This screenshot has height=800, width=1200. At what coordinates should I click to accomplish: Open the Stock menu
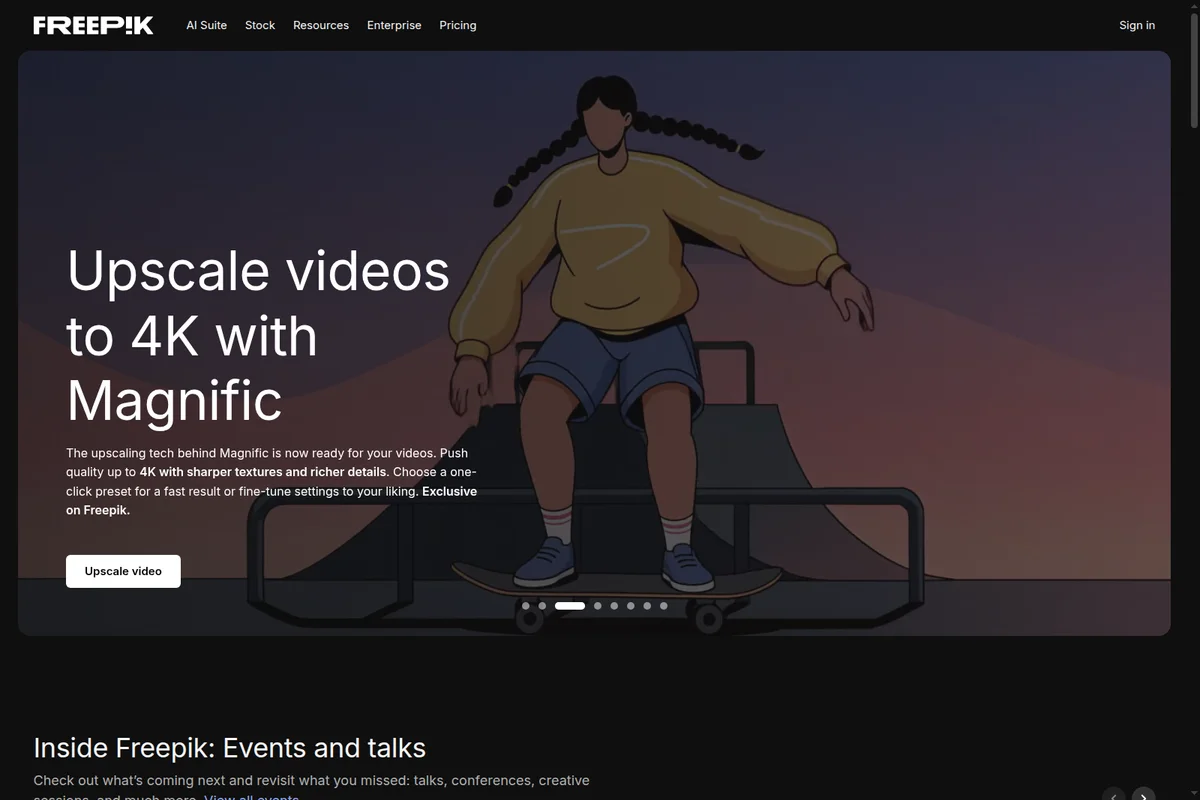click(x=259, y=25)
